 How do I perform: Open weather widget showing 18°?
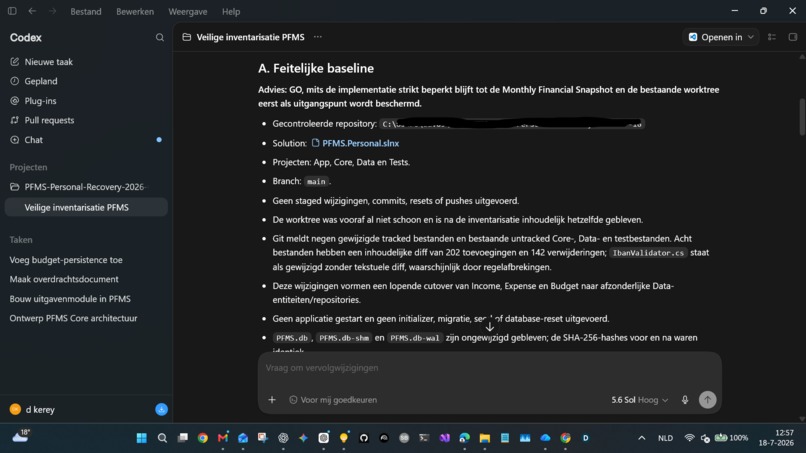pos(21,437)
